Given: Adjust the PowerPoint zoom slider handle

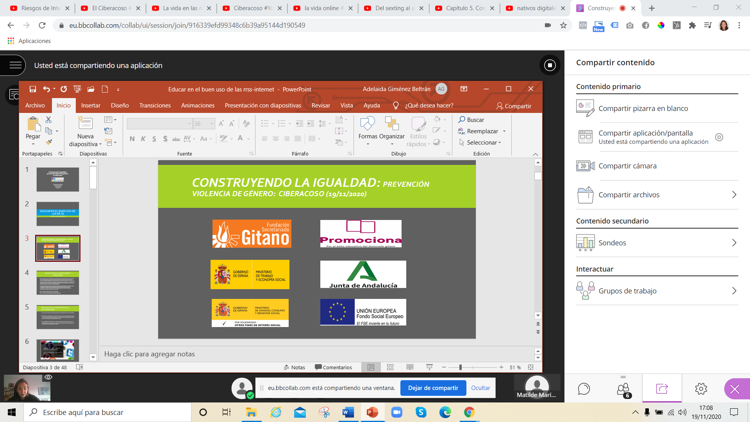Looking at the screenshot, I should 460,367.
